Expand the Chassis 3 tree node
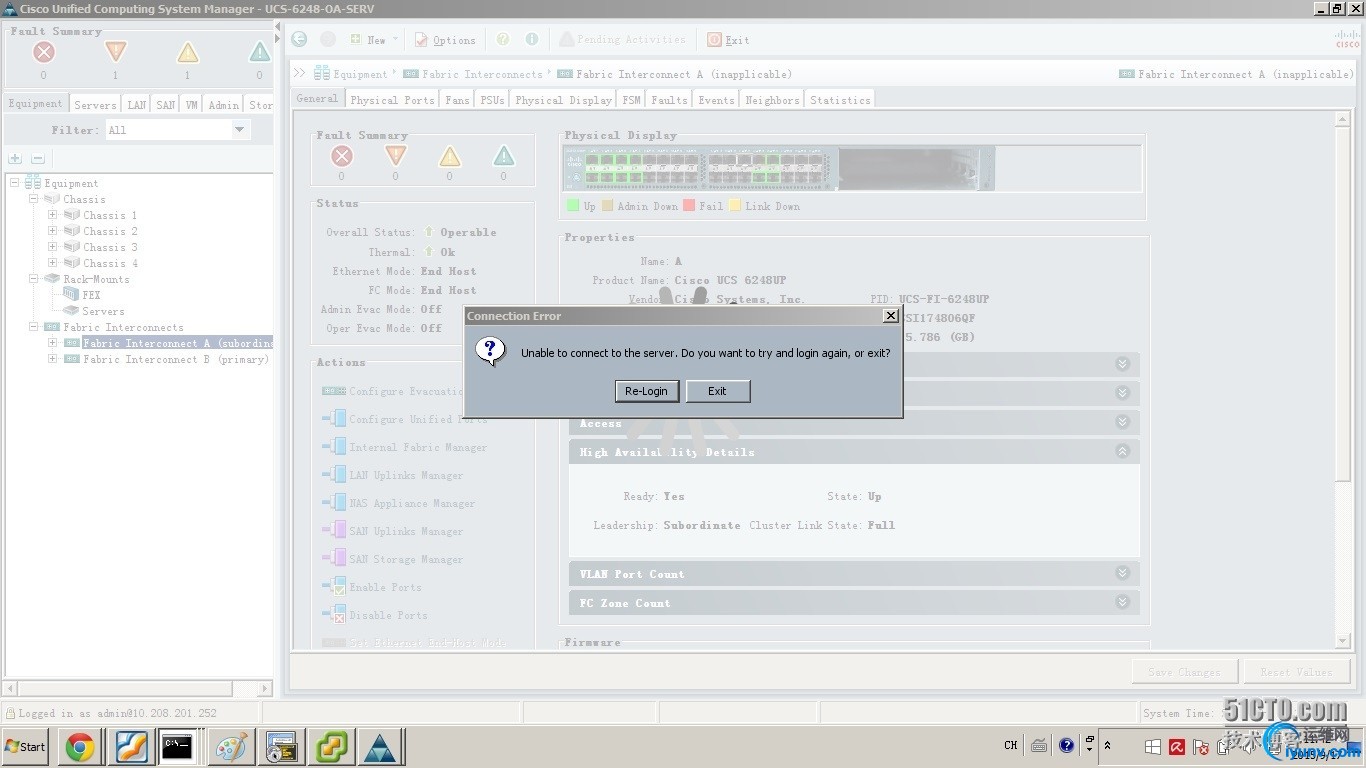1366x768 pixels. (x=53, y=247)
